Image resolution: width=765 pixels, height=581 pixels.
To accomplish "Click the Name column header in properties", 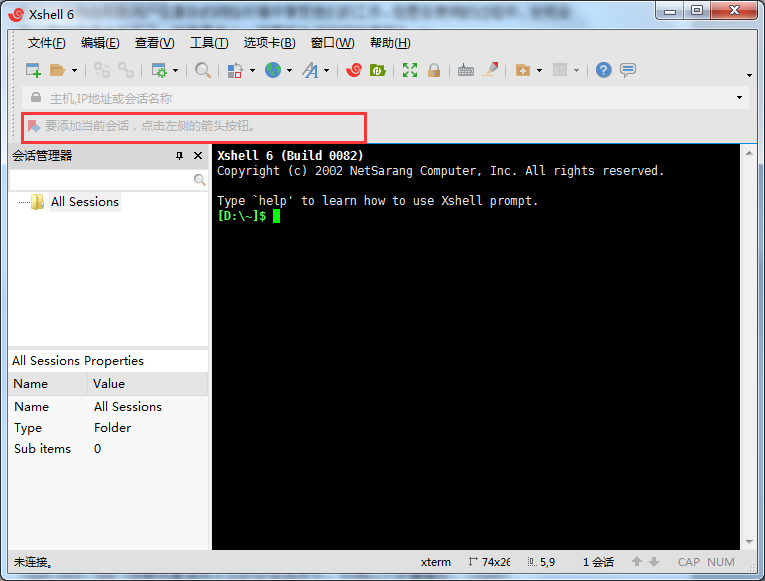I will coord(48,384).
